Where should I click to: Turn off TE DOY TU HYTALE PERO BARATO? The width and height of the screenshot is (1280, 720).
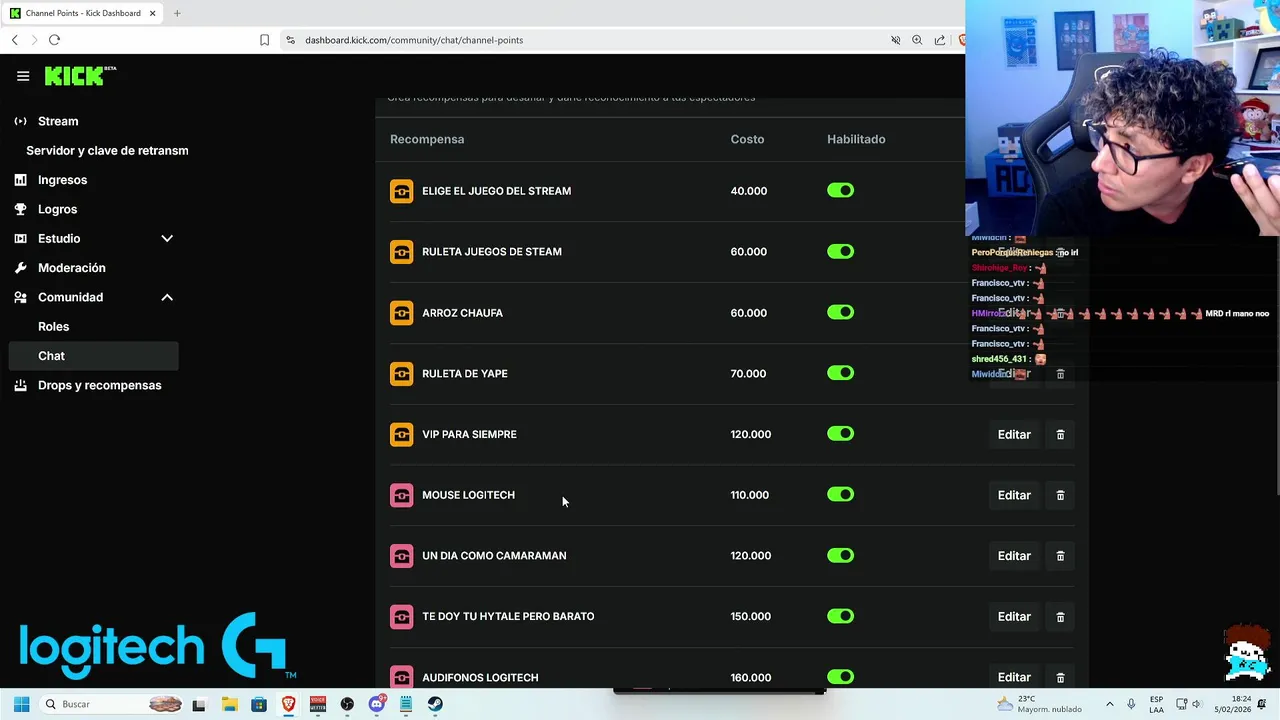[x=840, y=616]
